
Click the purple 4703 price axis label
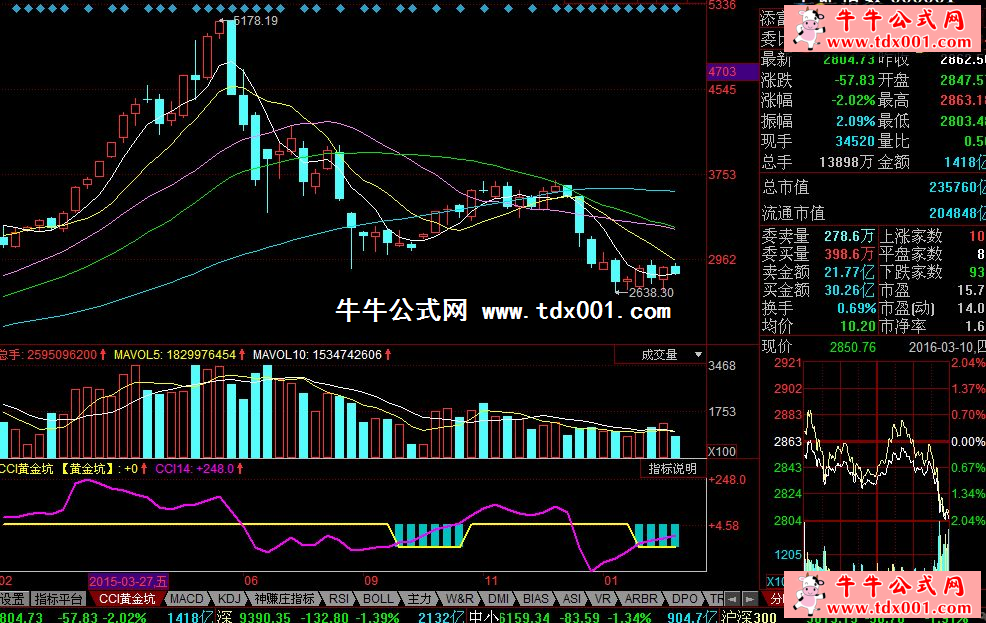pos(721,72)
